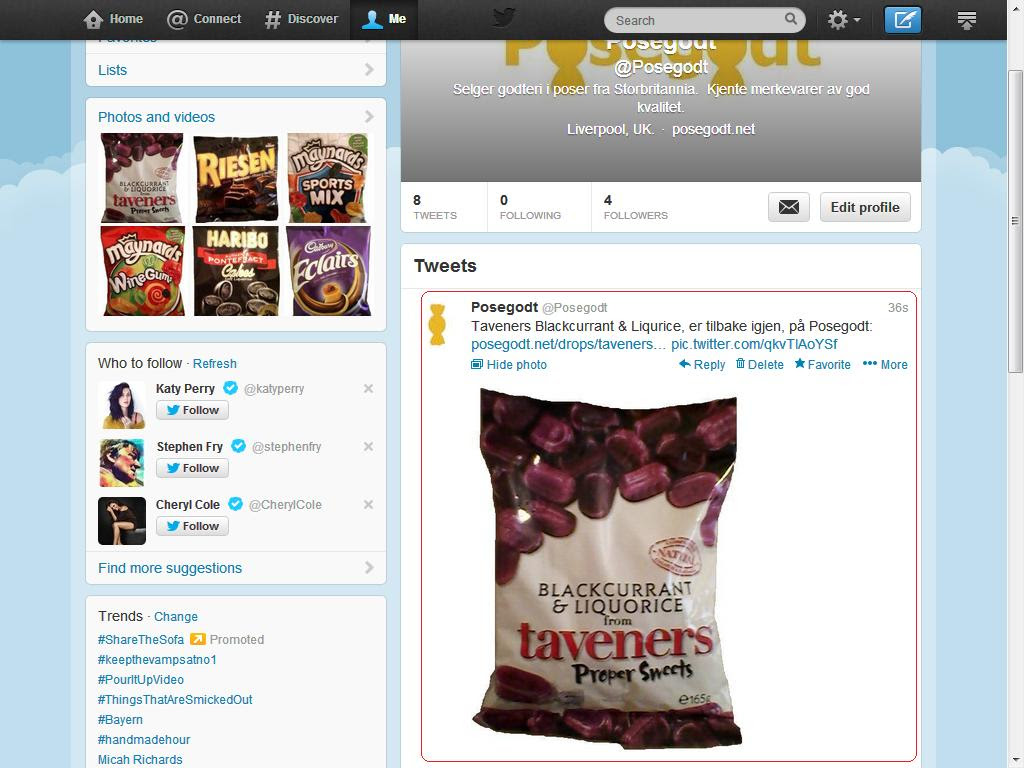
Task: Open the Haribo Pontefract Cakes thumbnail
Action: point(236,271)
